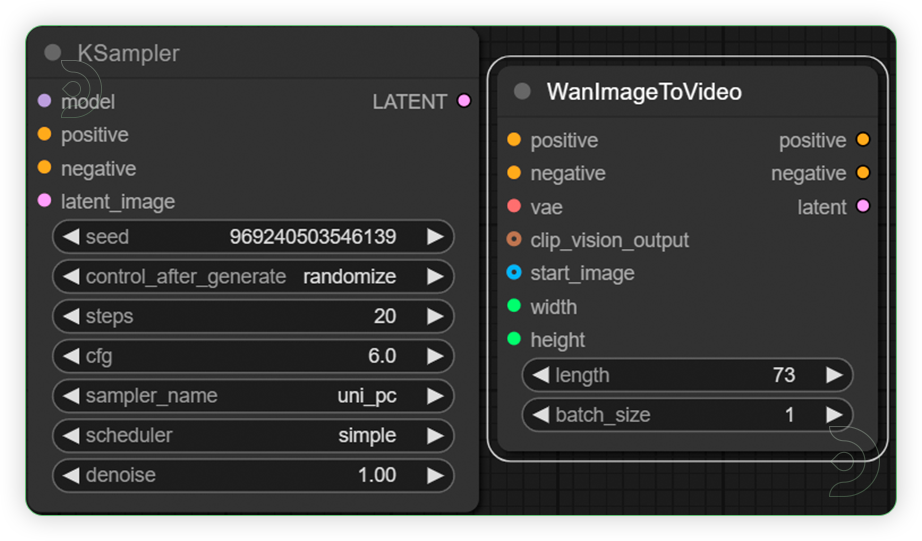
Task: Decrease steps with the left arrow
Action: 71,316
